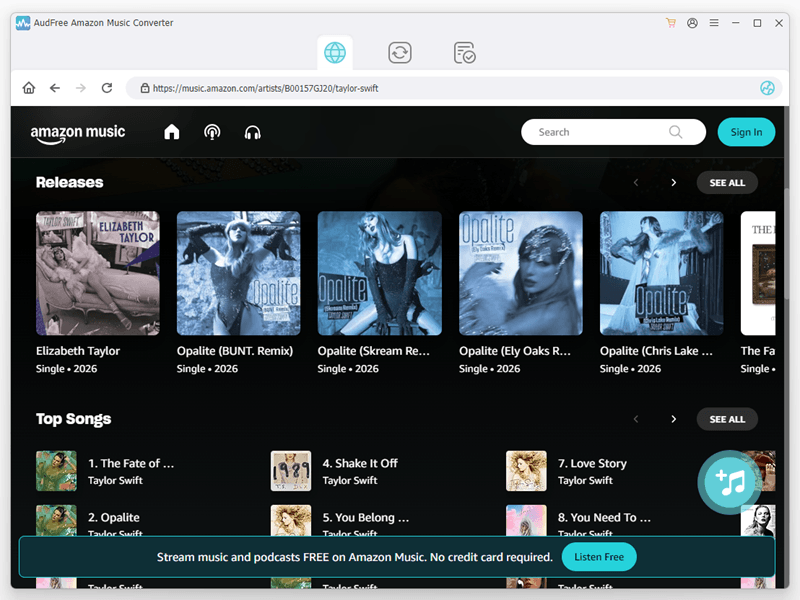The height and width of the screenshot is (600, 800).
Task: Click the Opalite (Ely Oaks R... title text
Action: pyautogui.click(x=515, y=351)
